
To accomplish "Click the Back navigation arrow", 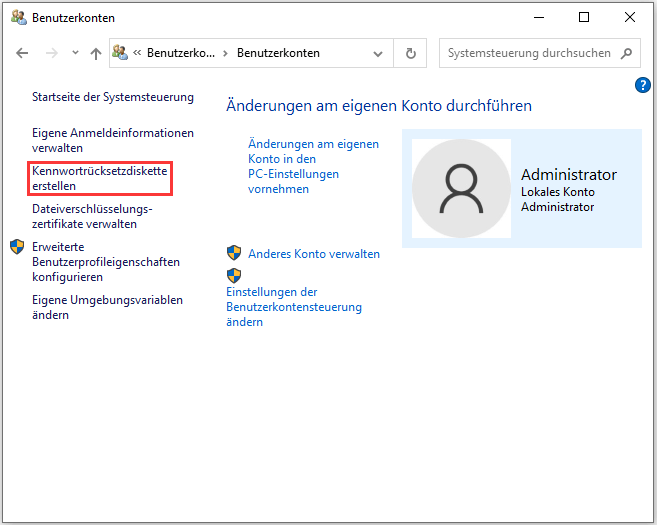I will pos(22,53).
